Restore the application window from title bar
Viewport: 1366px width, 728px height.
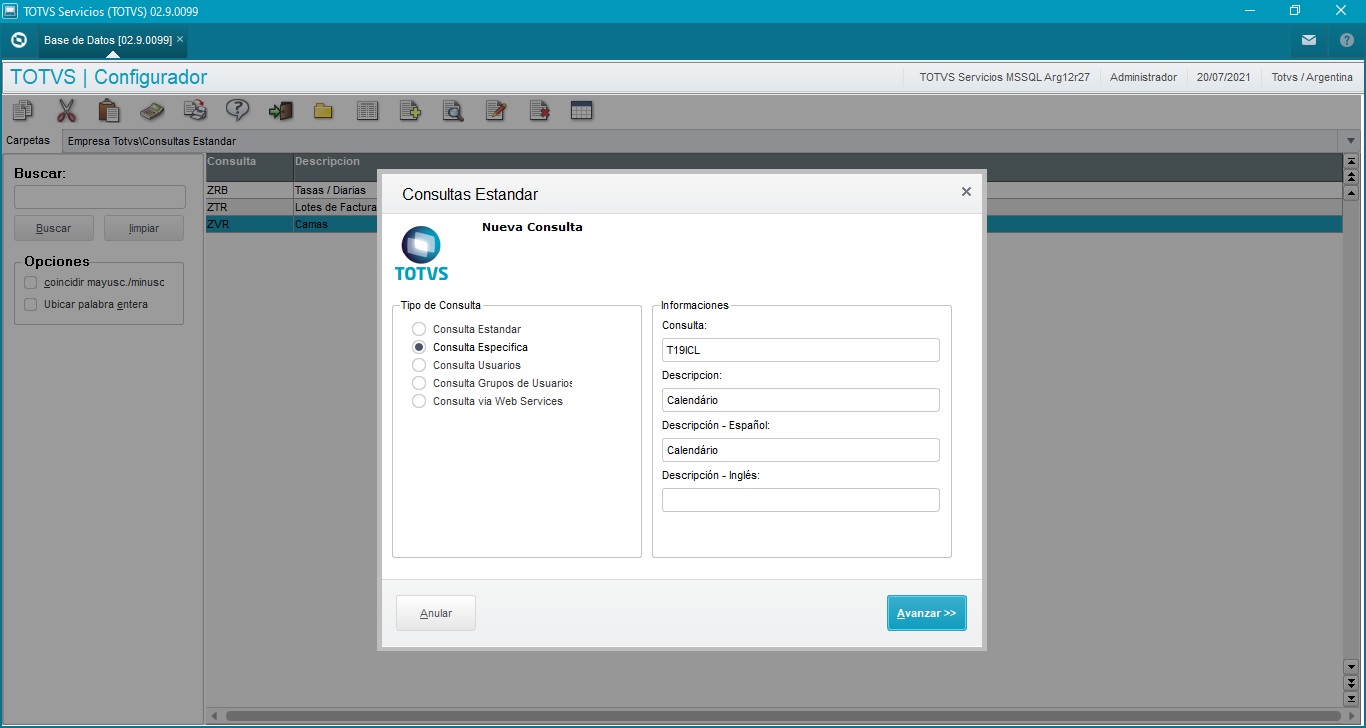1295,10
